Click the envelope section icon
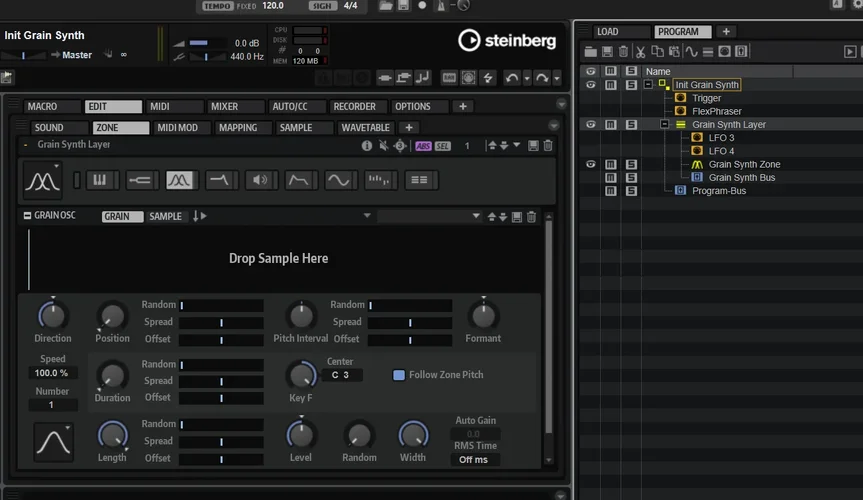The height and width of the screenshot is (500, 863). click(299, 180)
